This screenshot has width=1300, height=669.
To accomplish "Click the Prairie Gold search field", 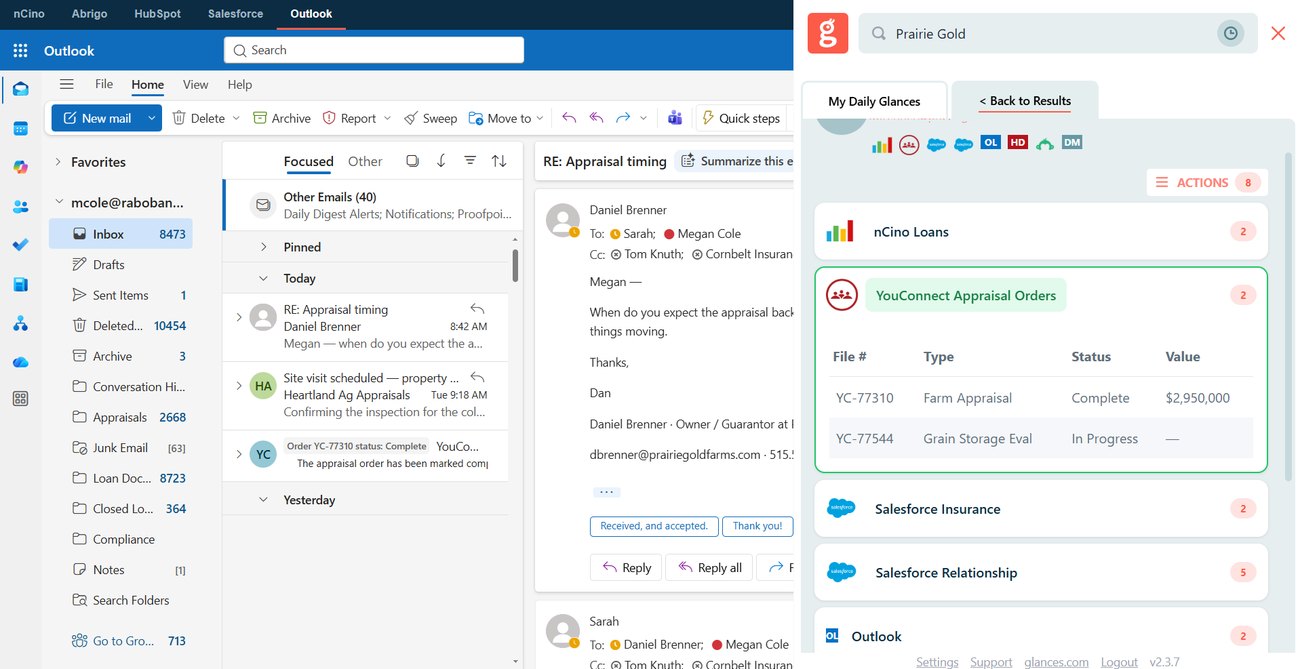I will point(1040,33).
